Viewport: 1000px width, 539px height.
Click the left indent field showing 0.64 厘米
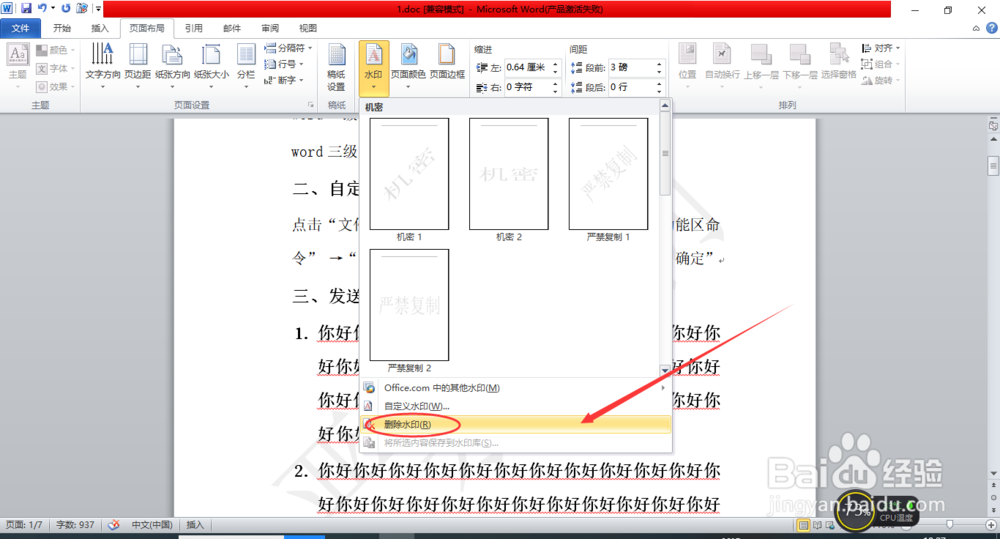pos(527,68)
